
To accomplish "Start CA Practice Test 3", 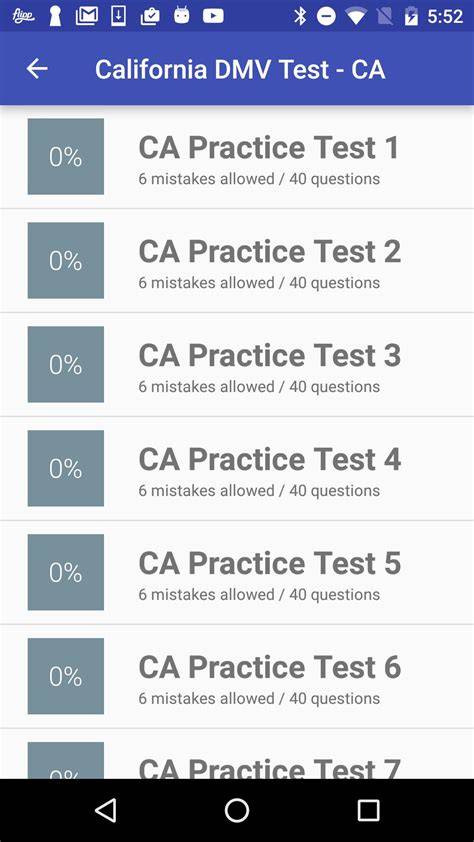I will 237,365.
